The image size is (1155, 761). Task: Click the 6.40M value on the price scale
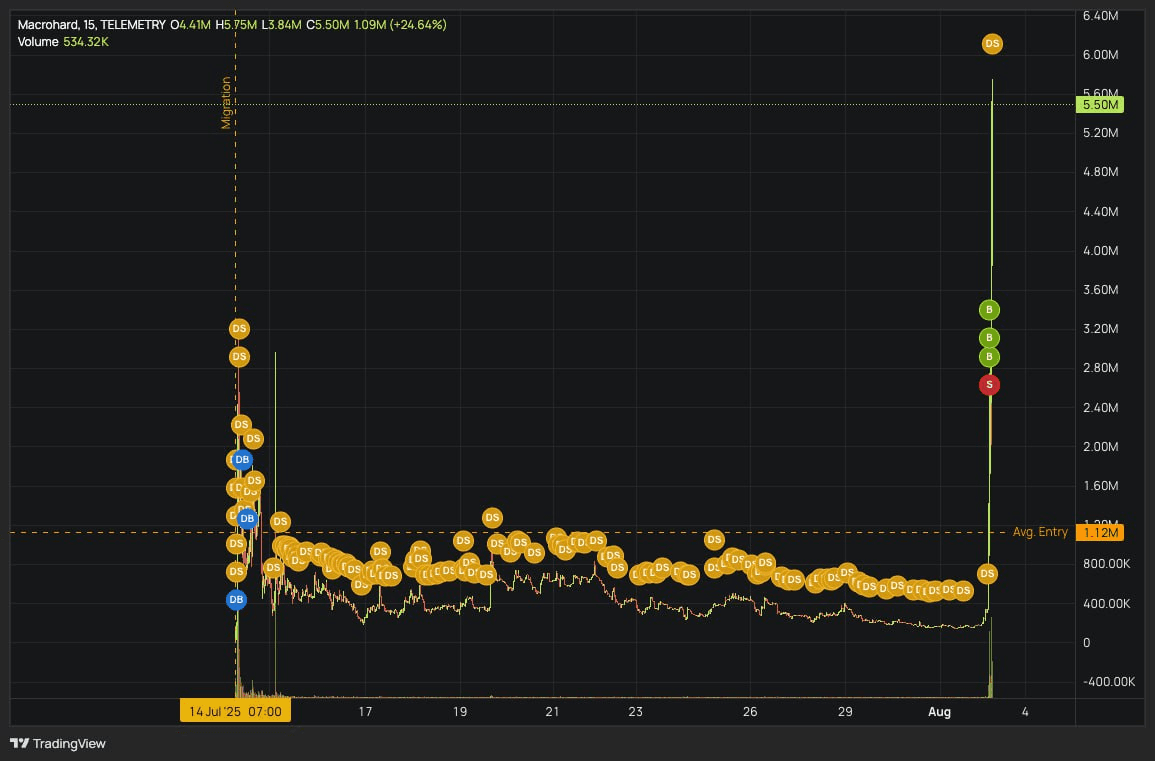tap(1100, 15)
